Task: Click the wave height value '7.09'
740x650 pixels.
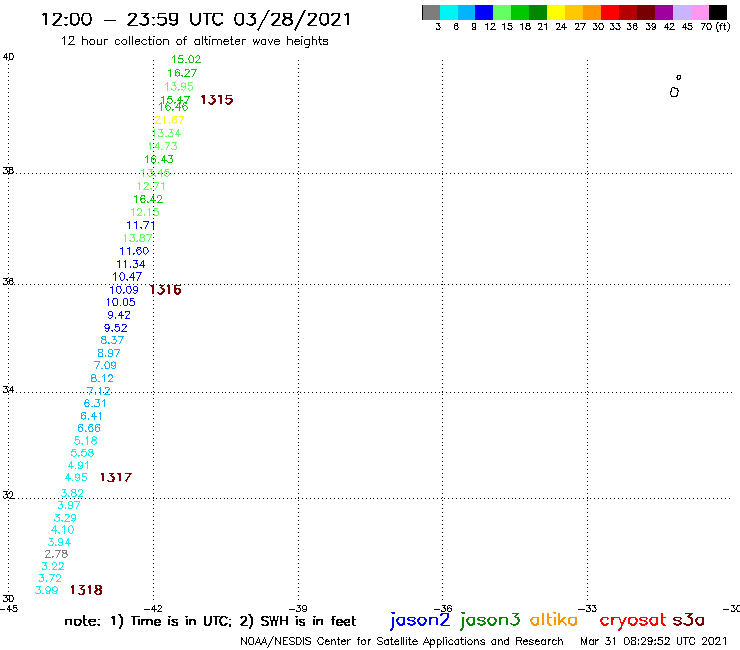Action: point(105,366)
